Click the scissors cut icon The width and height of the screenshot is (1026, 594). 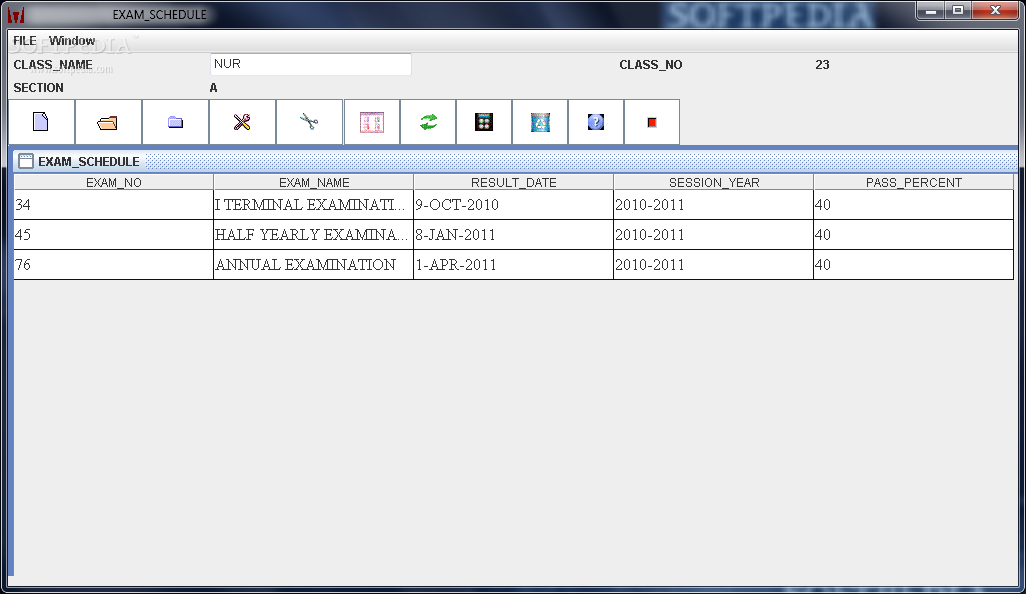[310, 122]
